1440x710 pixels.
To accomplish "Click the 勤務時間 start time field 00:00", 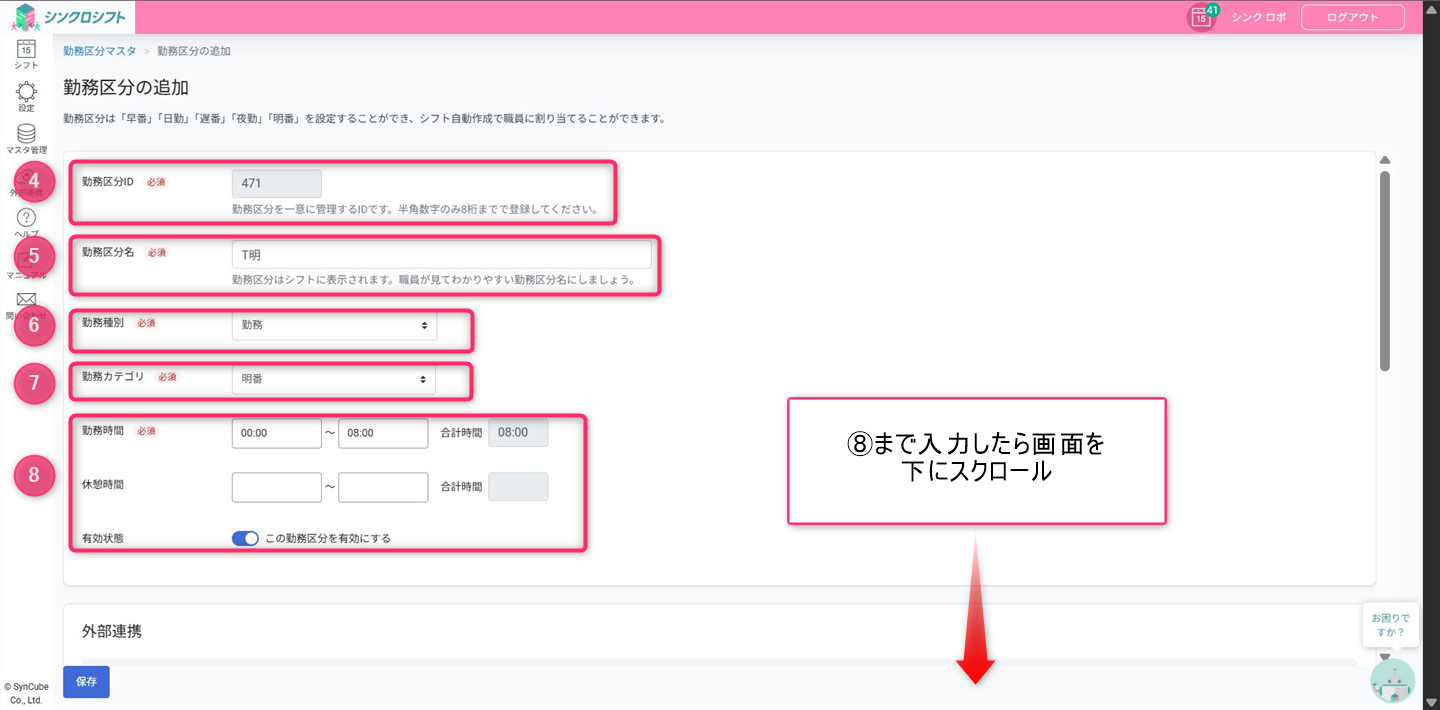I will [x=276, y=433].
